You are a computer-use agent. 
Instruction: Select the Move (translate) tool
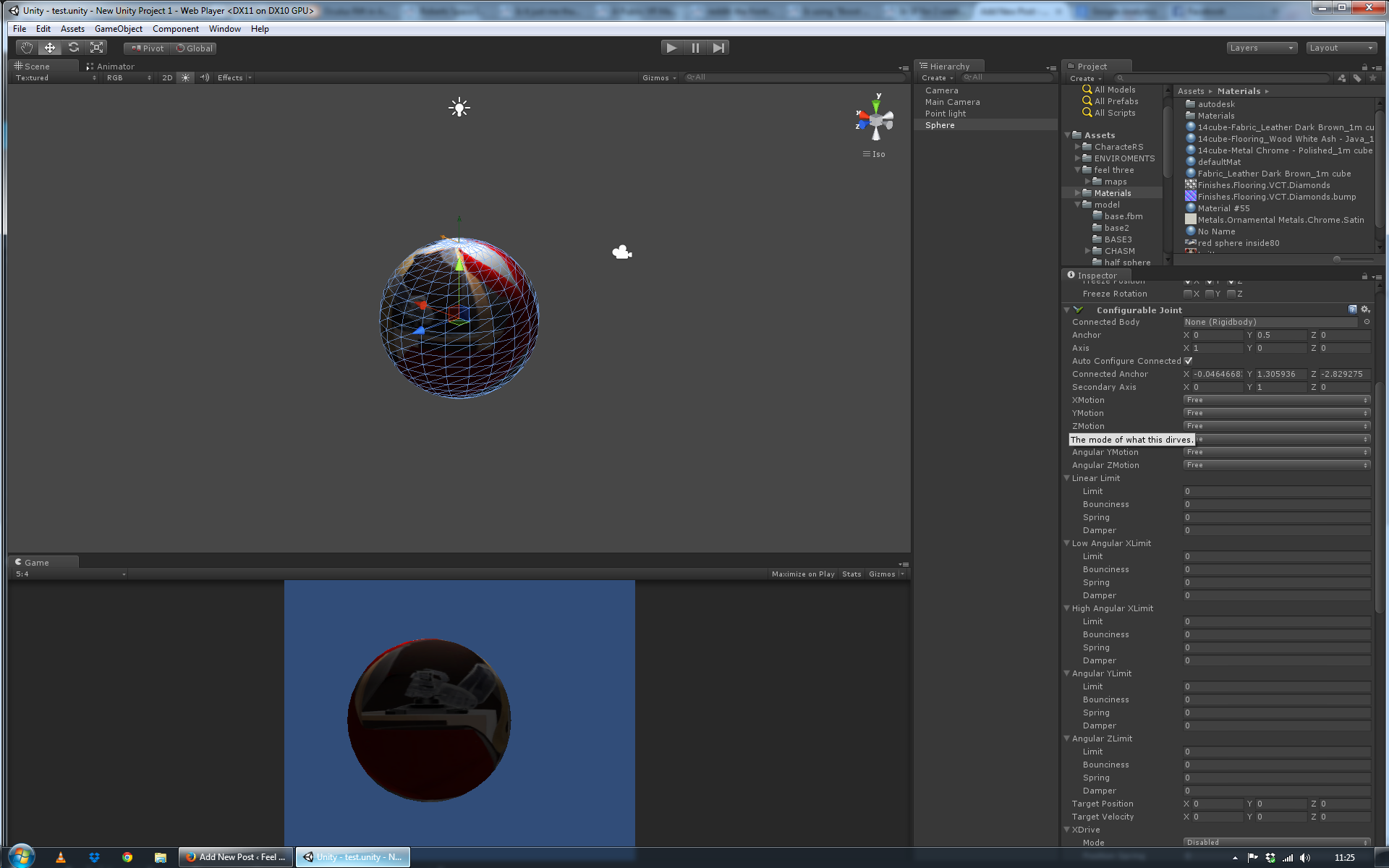[50, 48]
